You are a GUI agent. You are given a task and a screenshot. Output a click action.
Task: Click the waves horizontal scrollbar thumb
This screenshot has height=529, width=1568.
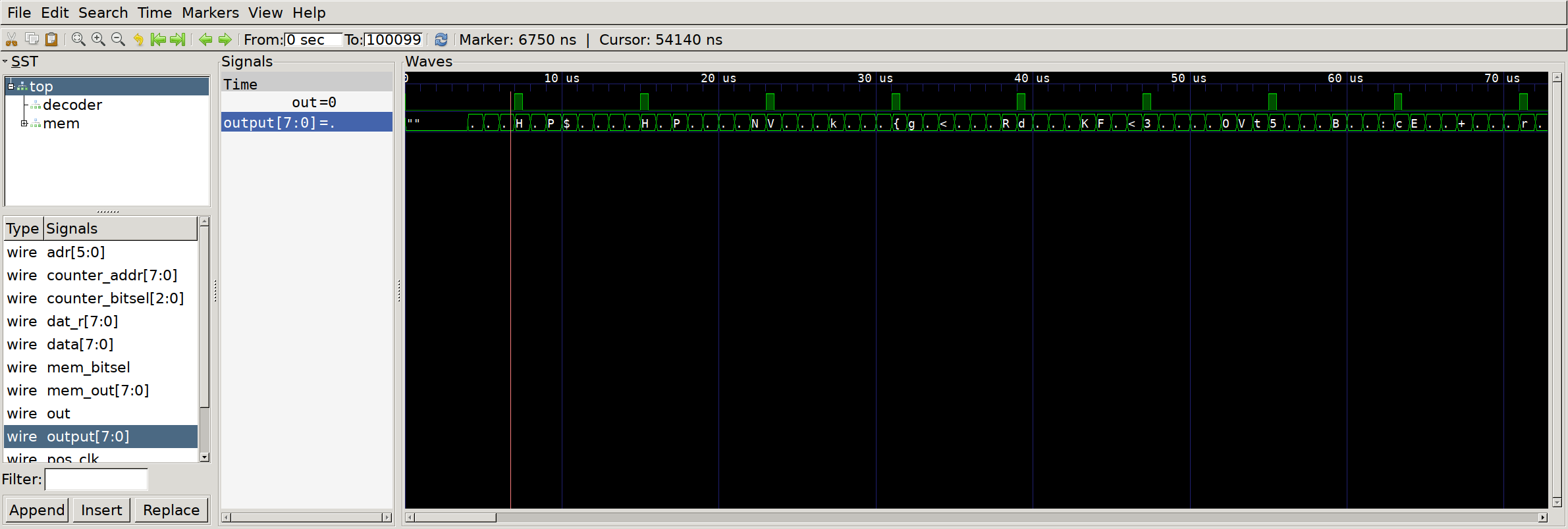455,518
